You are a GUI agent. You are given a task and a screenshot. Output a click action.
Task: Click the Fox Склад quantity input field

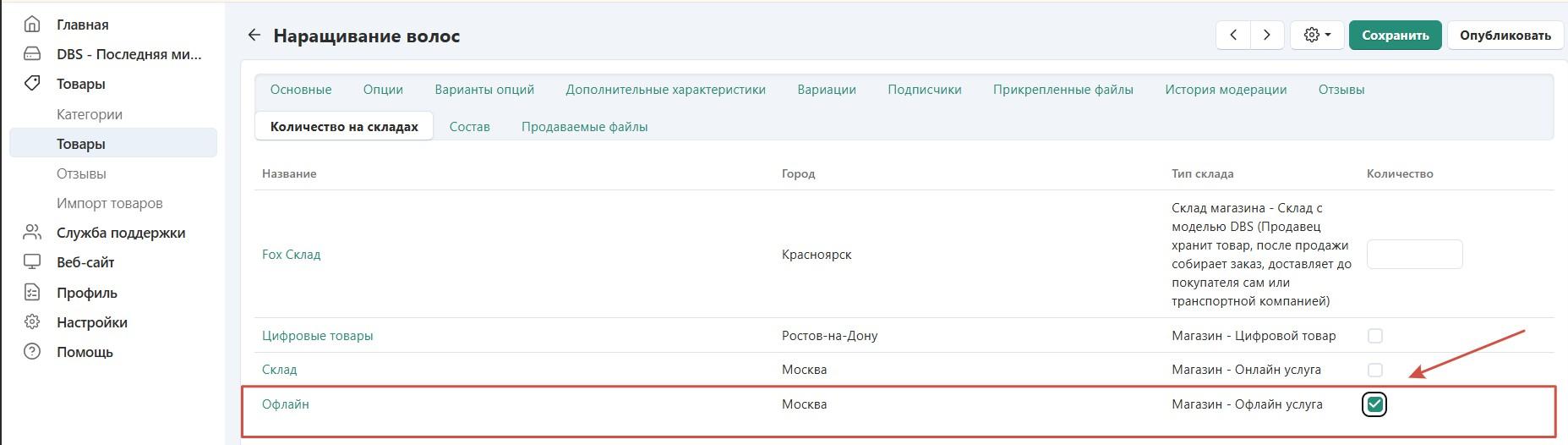coord(1414,255)
